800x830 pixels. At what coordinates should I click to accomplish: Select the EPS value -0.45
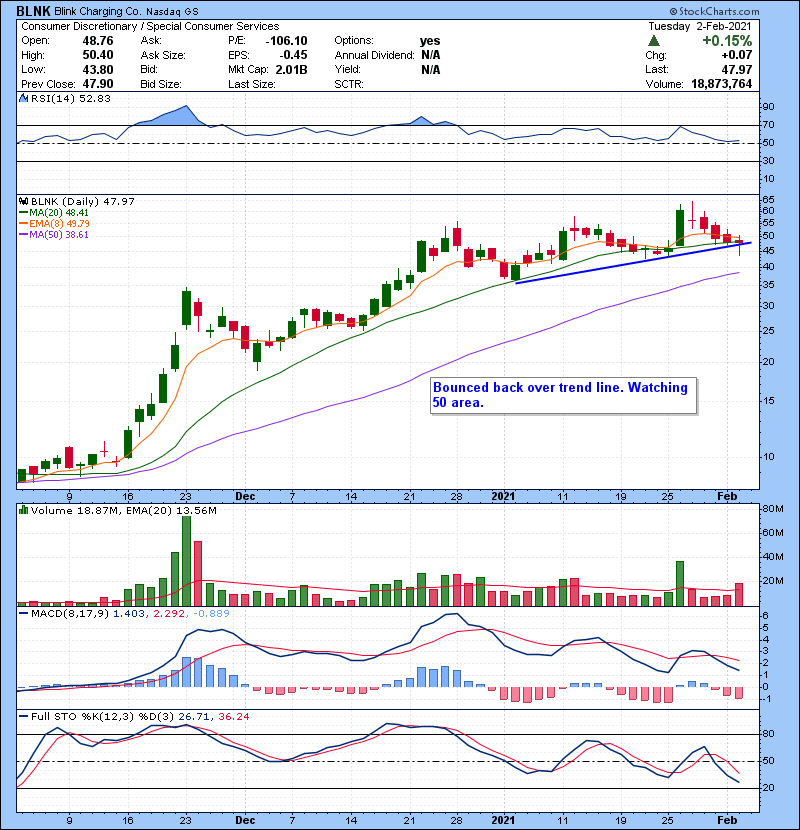(293, 55)
